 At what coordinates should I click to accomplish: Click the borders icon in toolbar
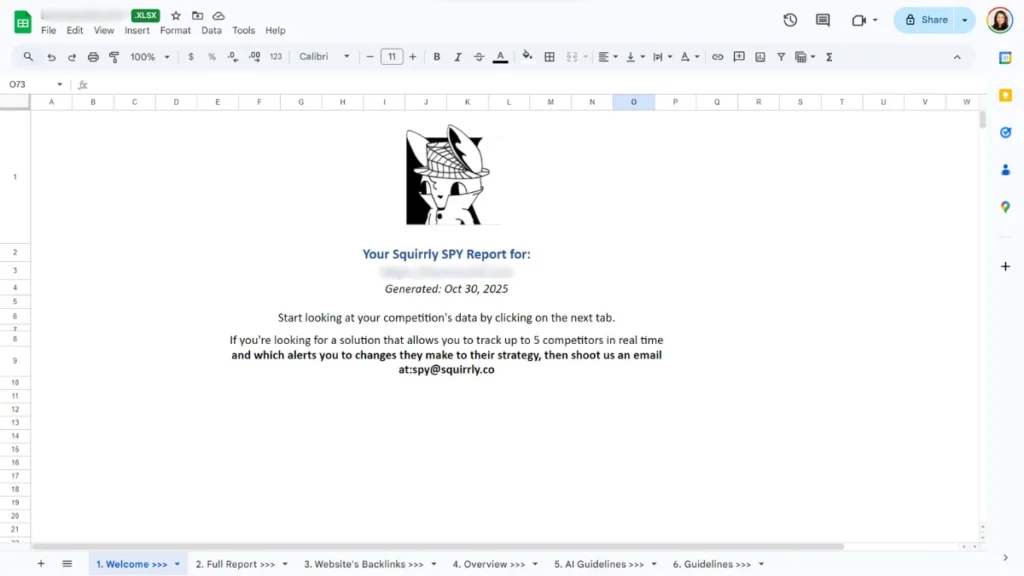coord(549,57)
